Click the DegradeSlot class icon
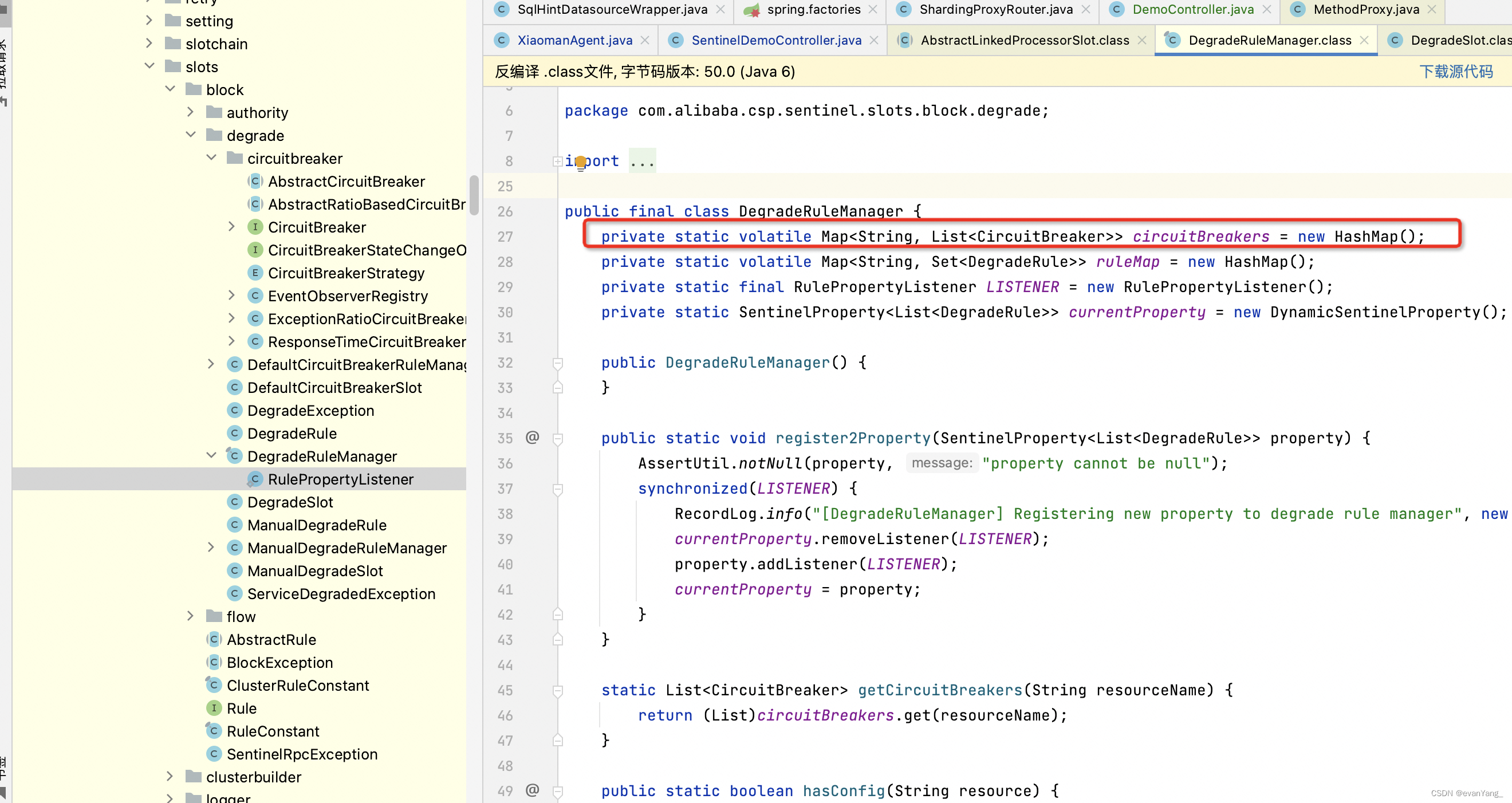Screen dimensions: 1512x803 point(234,501)
